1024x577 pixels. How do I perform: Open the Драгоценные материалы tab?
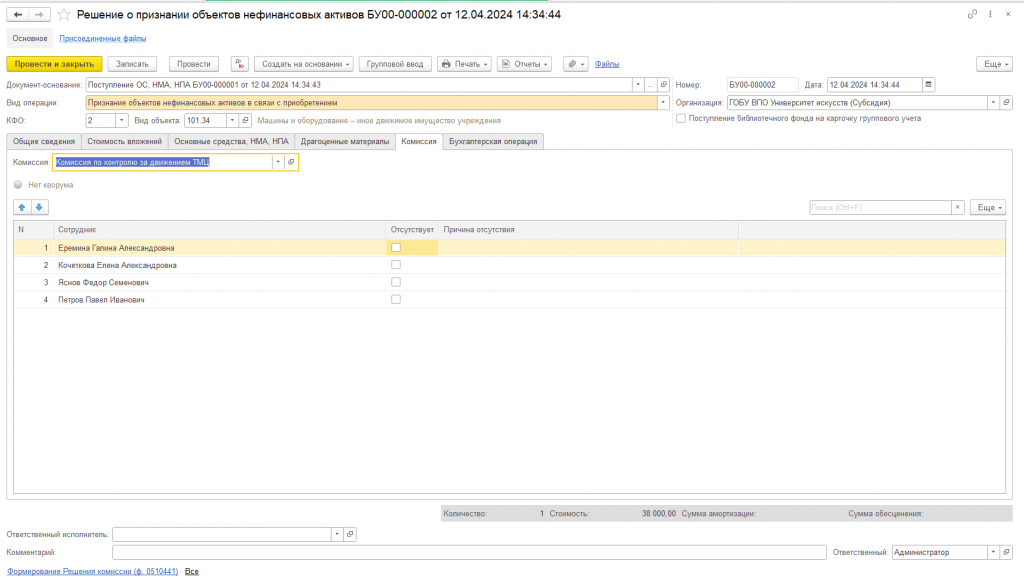(345, 142)
